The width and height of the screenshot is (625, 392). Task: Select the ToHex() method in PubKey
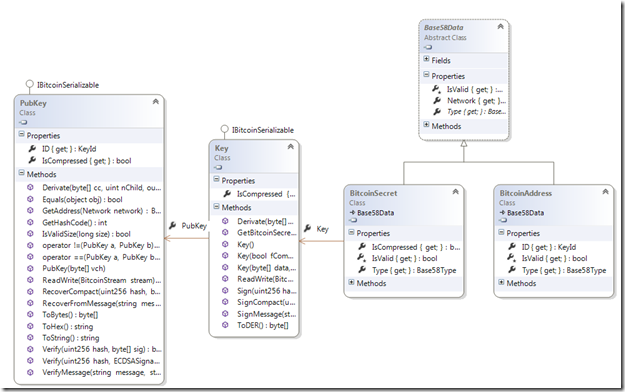point(67,327)
